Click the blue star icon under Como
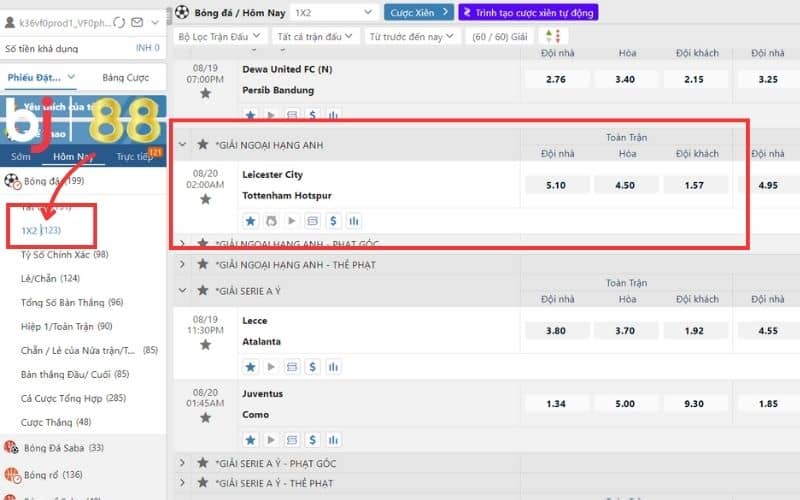This screenshot has height=500, width=800. pyautogui.click(x=250, y=440)
